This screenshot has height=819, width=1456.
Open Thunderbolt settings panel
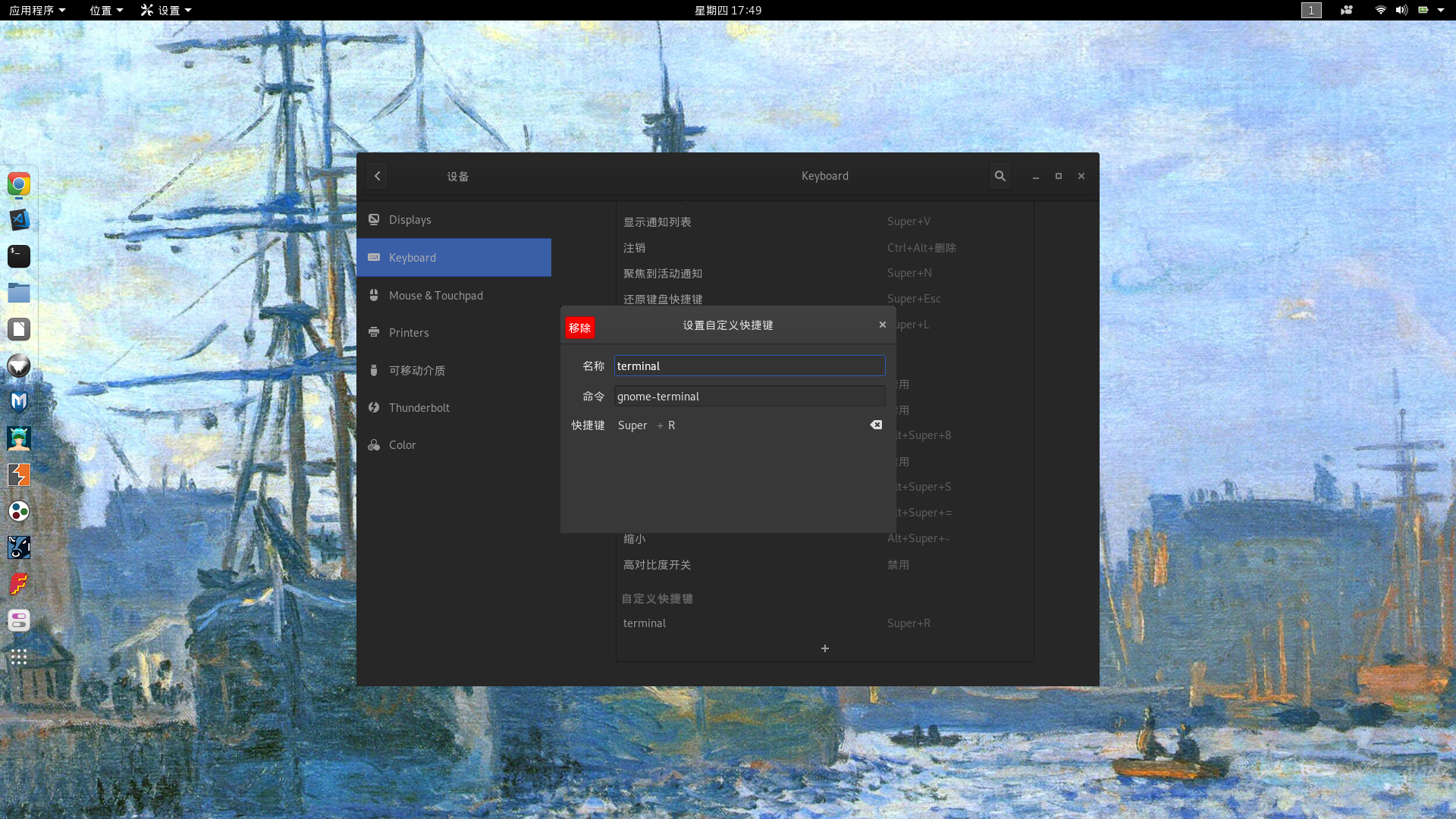pos(453,407)
